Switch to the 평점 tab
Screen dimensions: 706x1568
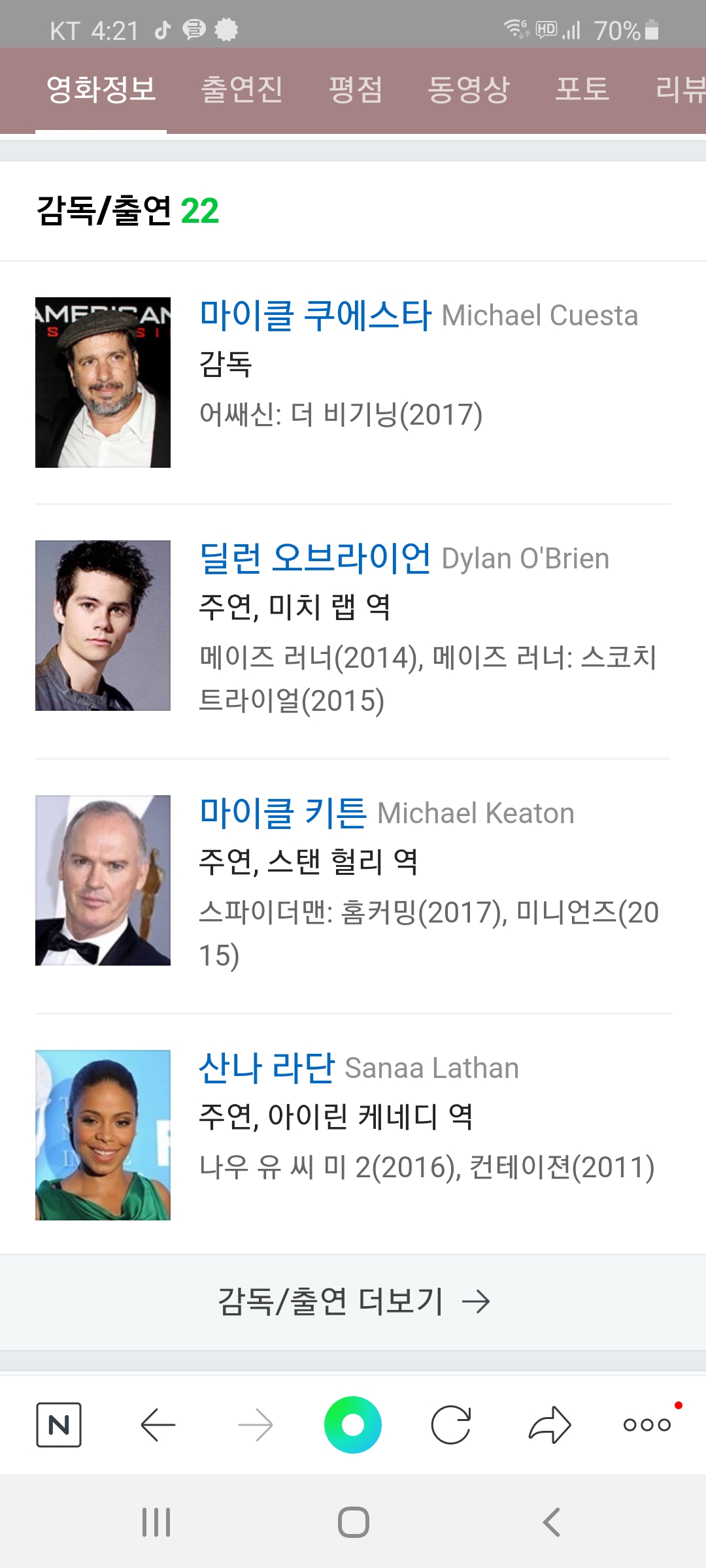[356, 90]
